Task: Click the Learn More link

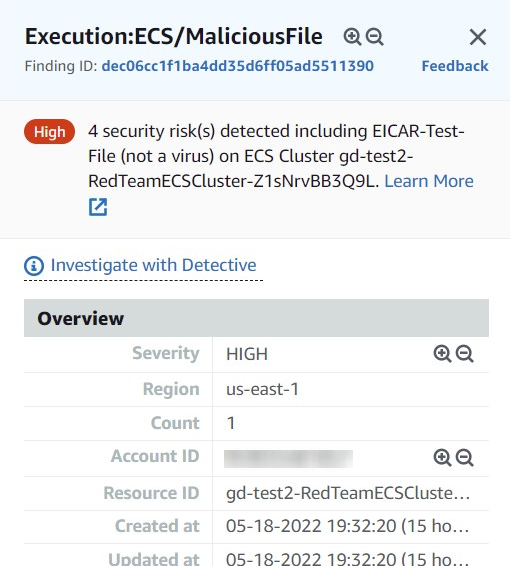Action: coord(429,181)
